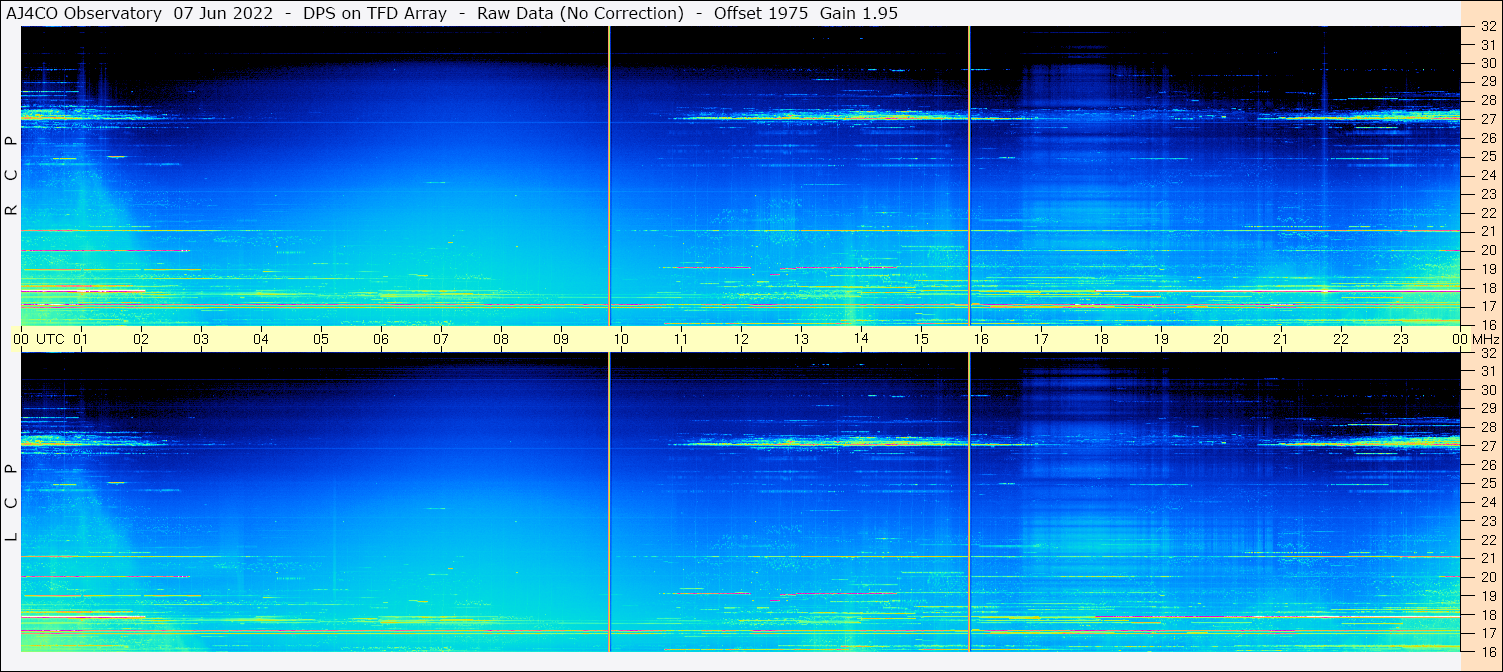Click the "Gain 1.95" value in header
The height and width of the screenshot is (672, 1503).
click(859, 13)
